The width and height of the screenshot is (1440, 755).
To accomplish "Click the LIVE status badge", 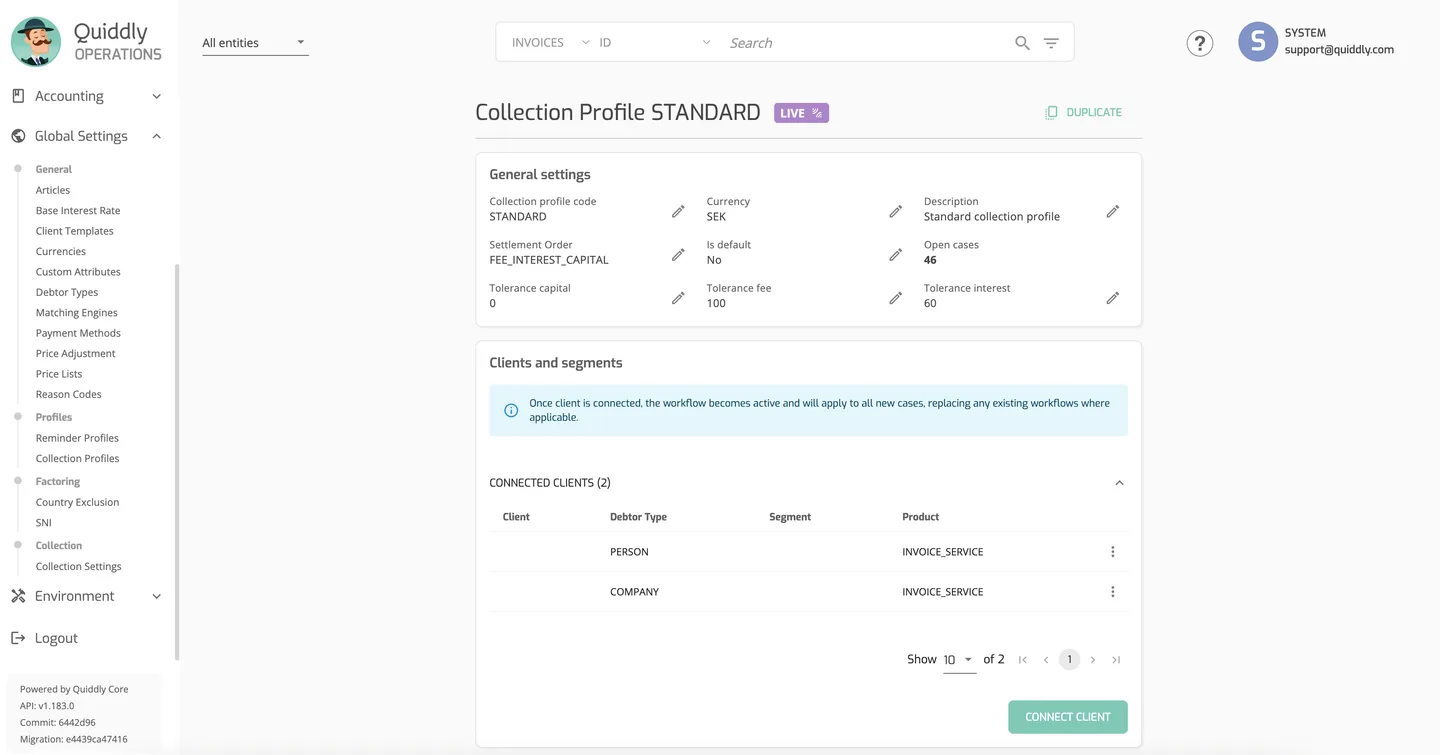I will click(x=801, y=113).
